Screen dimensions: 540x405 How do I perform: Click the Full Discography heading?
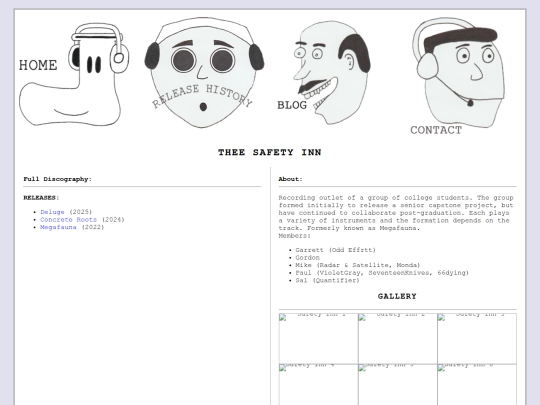pyautogui.click(x=58, y=179)
